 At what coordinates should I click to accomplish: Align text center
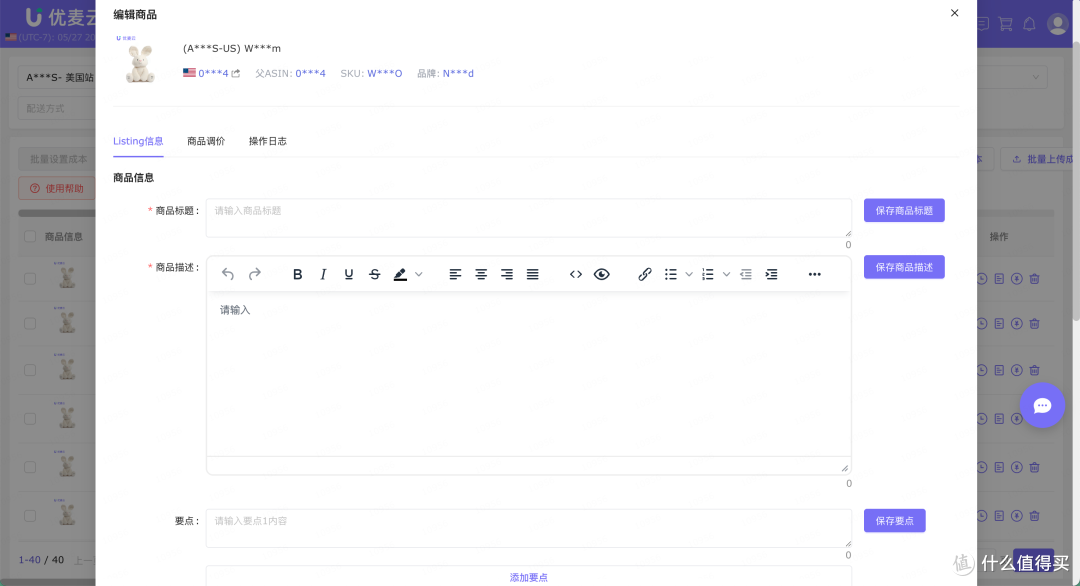coord(481,274)
